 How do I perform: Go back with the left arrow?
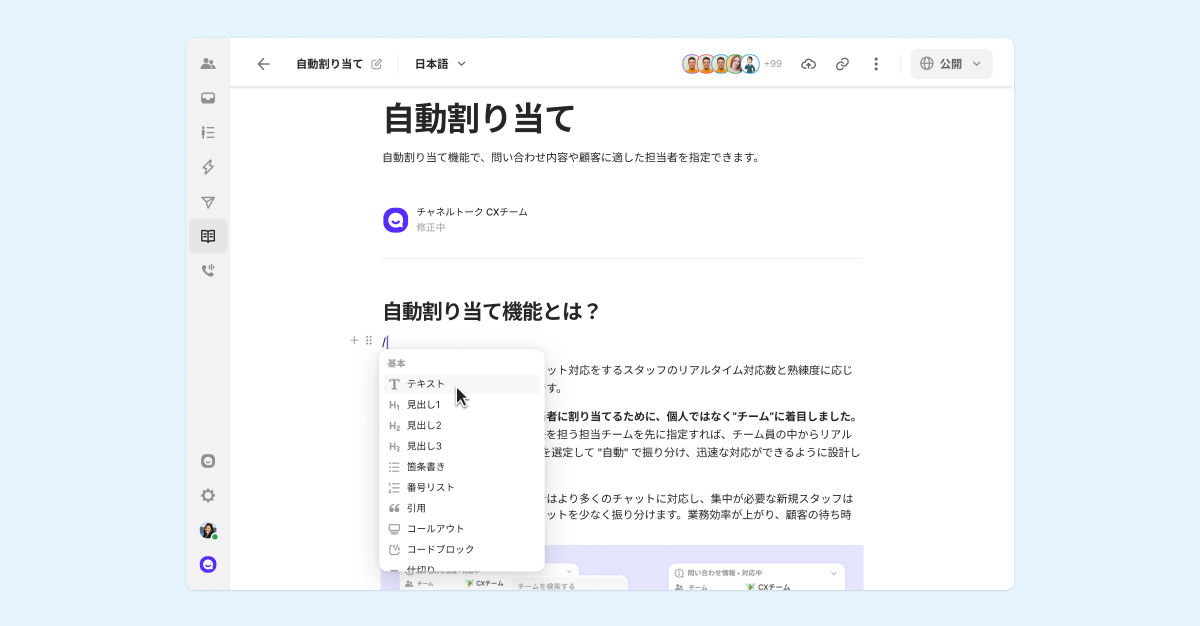pos(264,64)
